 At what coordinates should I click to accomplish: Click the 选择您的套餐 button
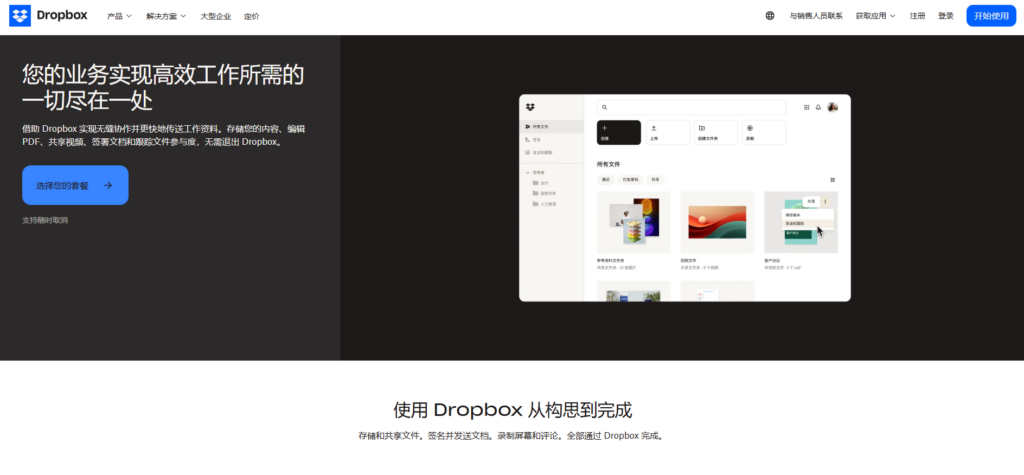point(75,186)
